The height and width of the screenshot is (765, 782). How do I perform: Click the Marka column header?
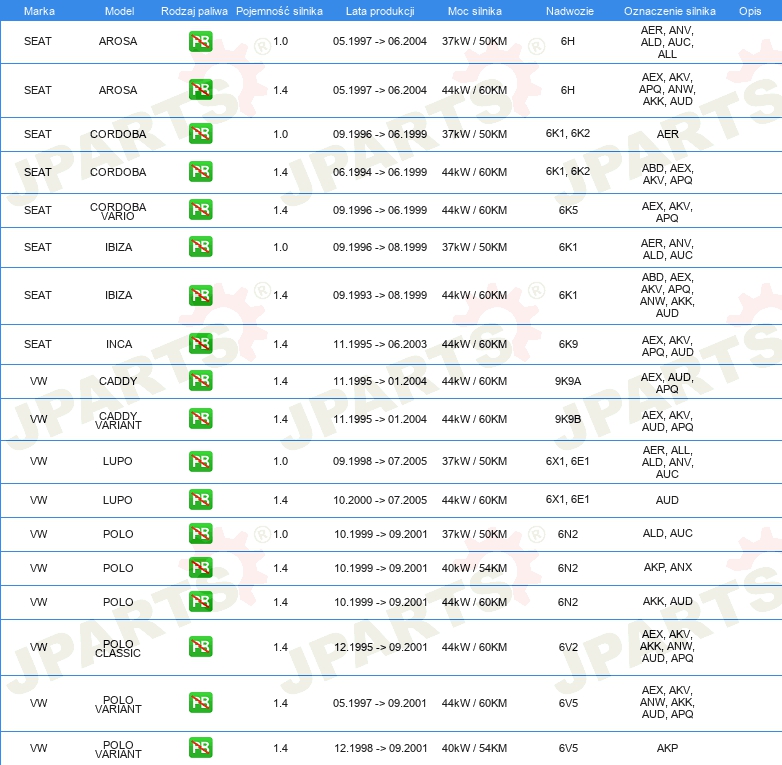click(39, 11)
